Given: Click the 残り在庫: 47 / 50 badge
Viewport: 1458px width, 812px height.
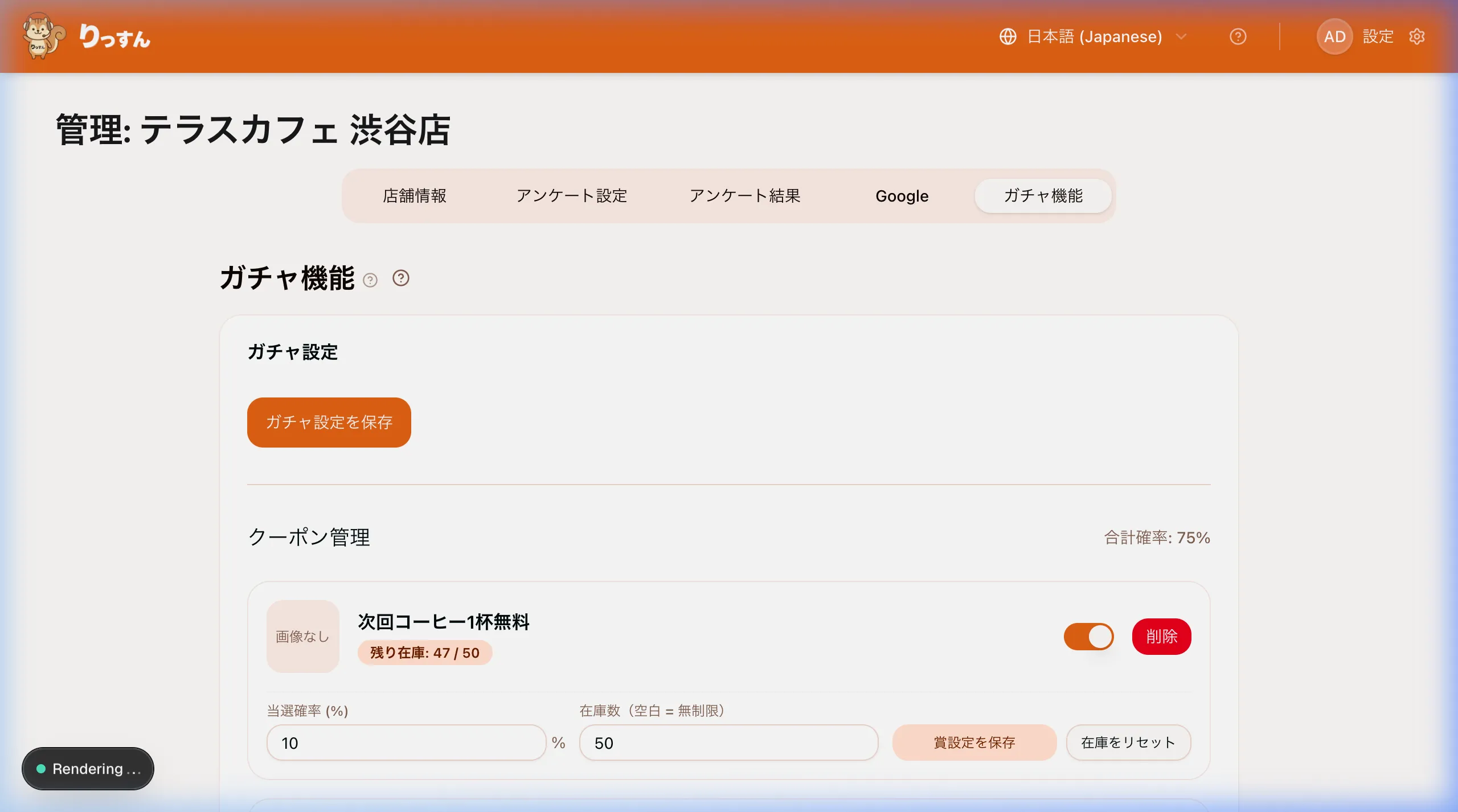Looking at the screenshot, I should [425, 653].
